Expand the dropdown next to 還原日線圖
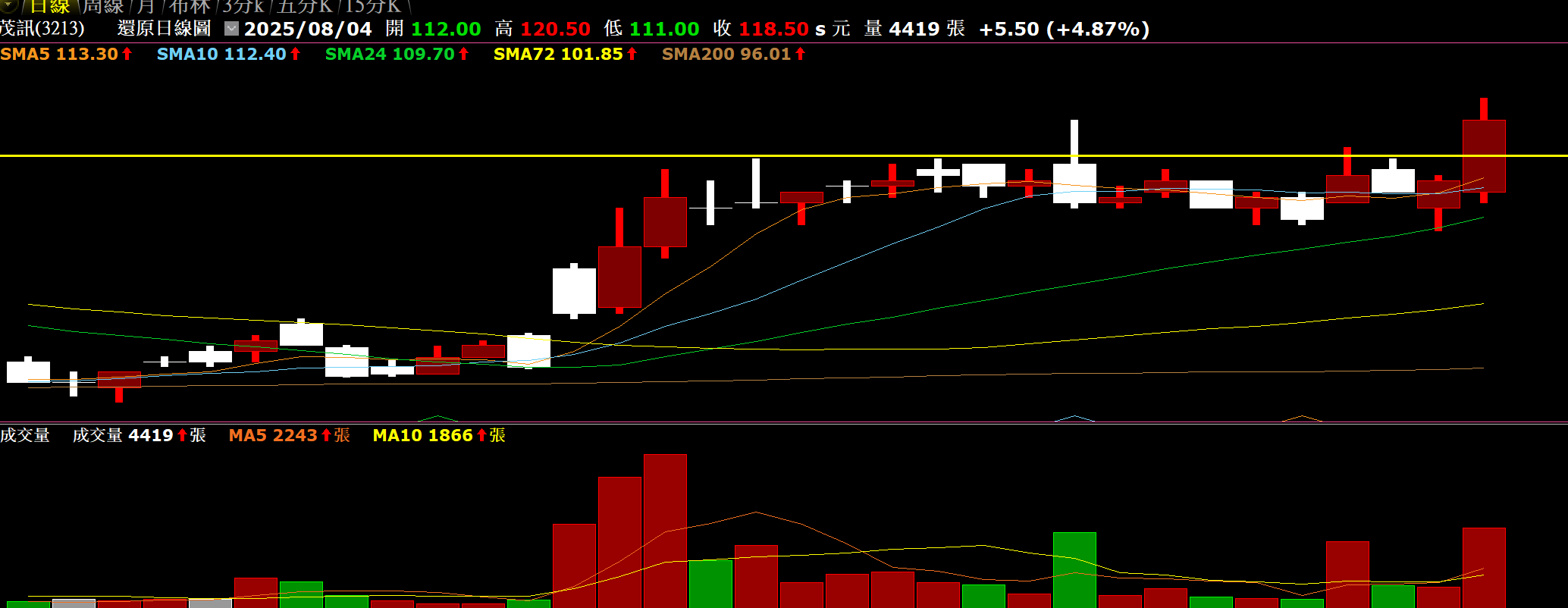Image resolution: width=1568 pixels, height=608 pixels. (x=232, y=29)
